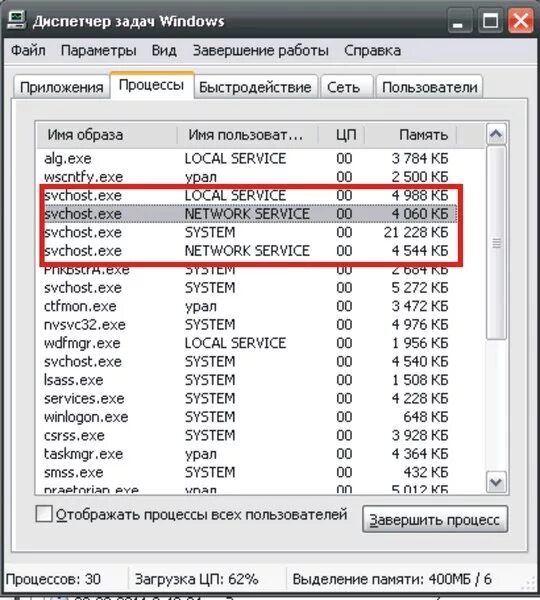
Task: Select the nvsvc32.exe process row
Action: (247, 324)
